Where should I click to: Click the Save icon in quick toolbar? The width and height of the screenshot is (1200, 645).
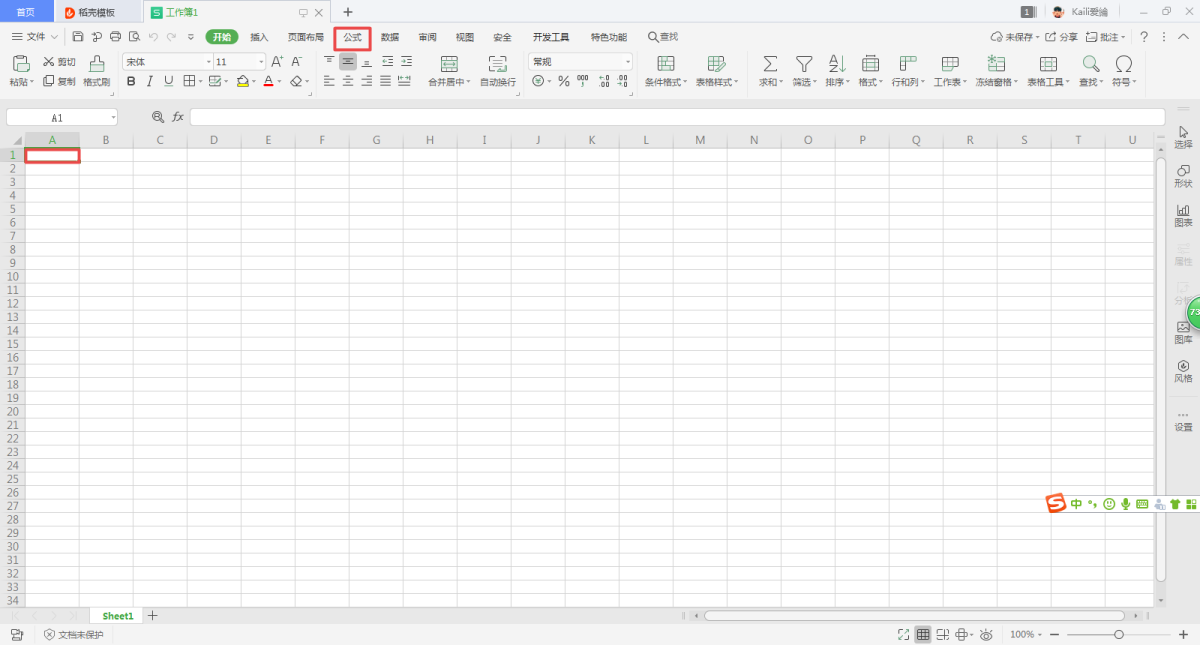click(78, 37)
